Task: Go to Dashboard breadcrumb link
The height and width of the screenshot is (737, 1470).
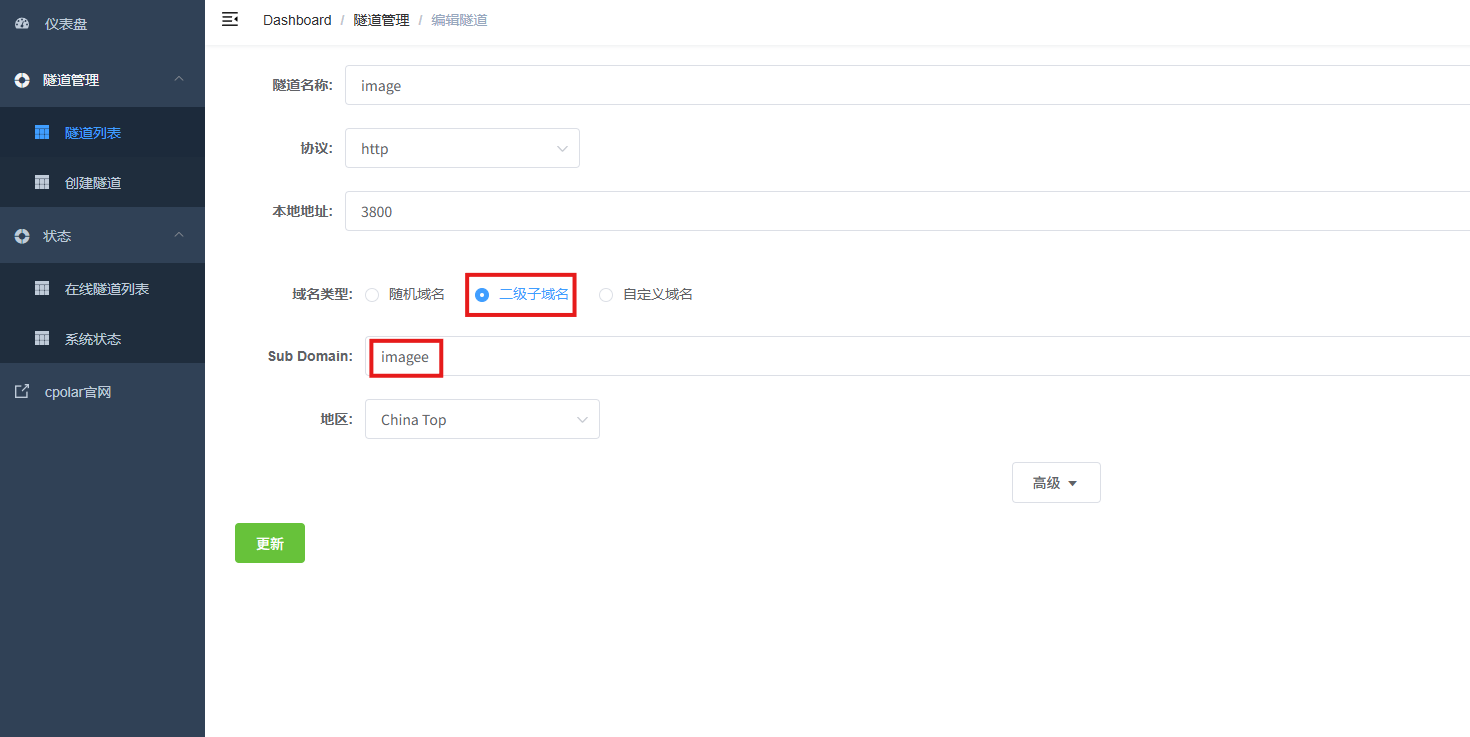Action: (297, 20)
